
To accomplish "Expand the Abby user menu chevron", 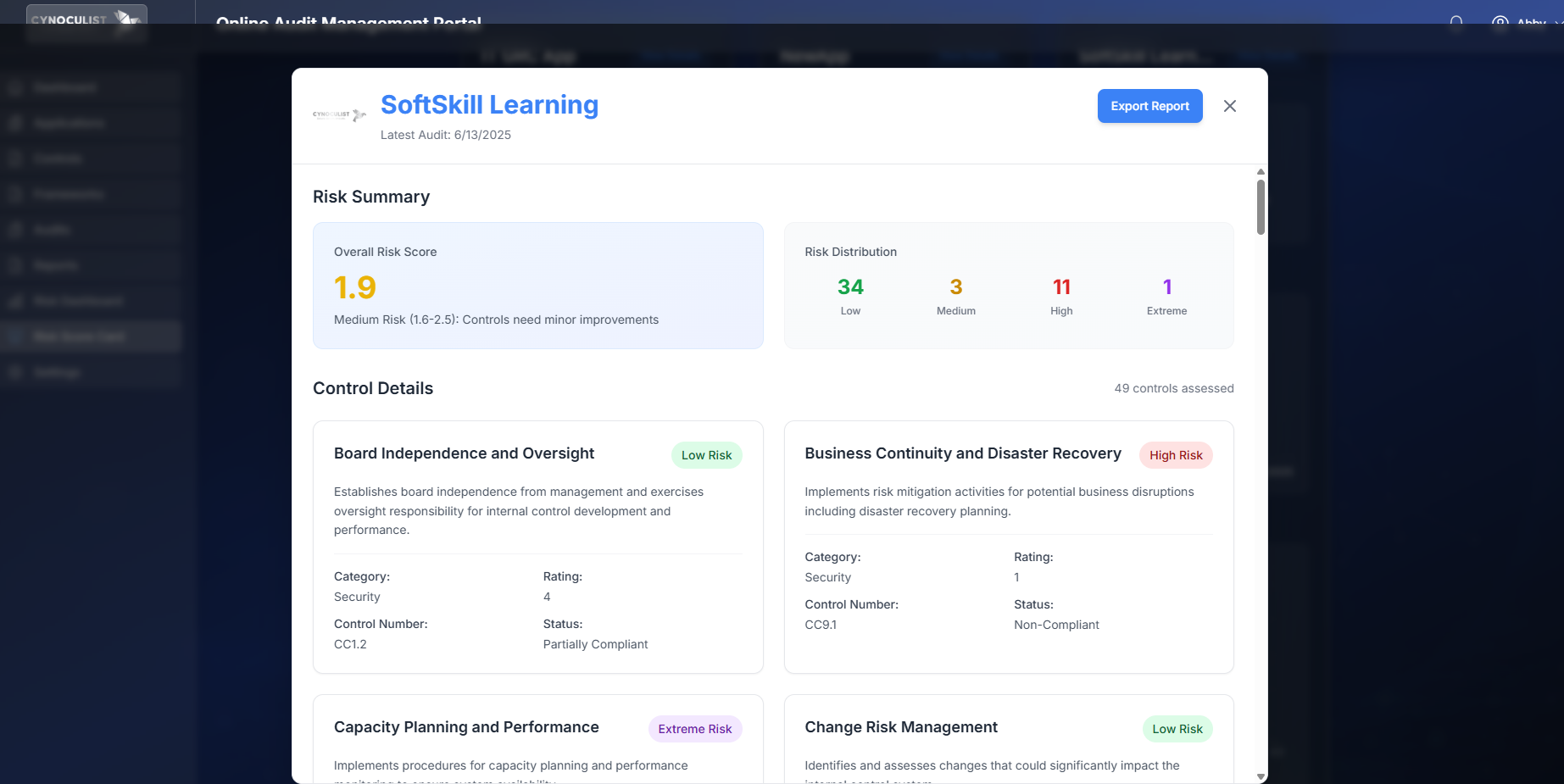I will pos(1558,22).
